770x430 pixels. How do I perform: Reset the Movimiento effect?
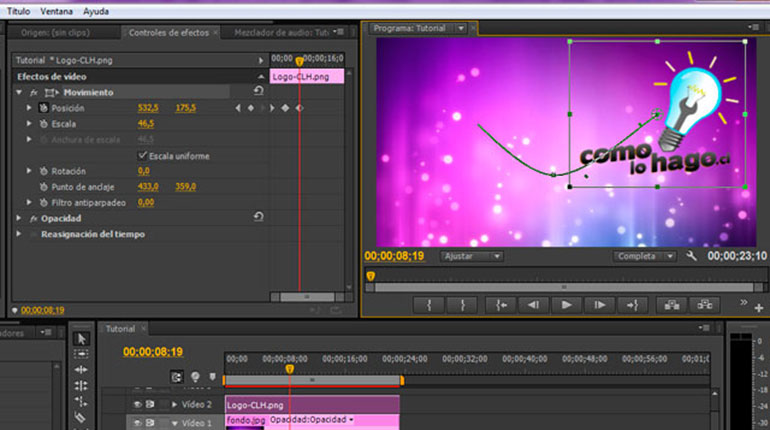(259, 91)
